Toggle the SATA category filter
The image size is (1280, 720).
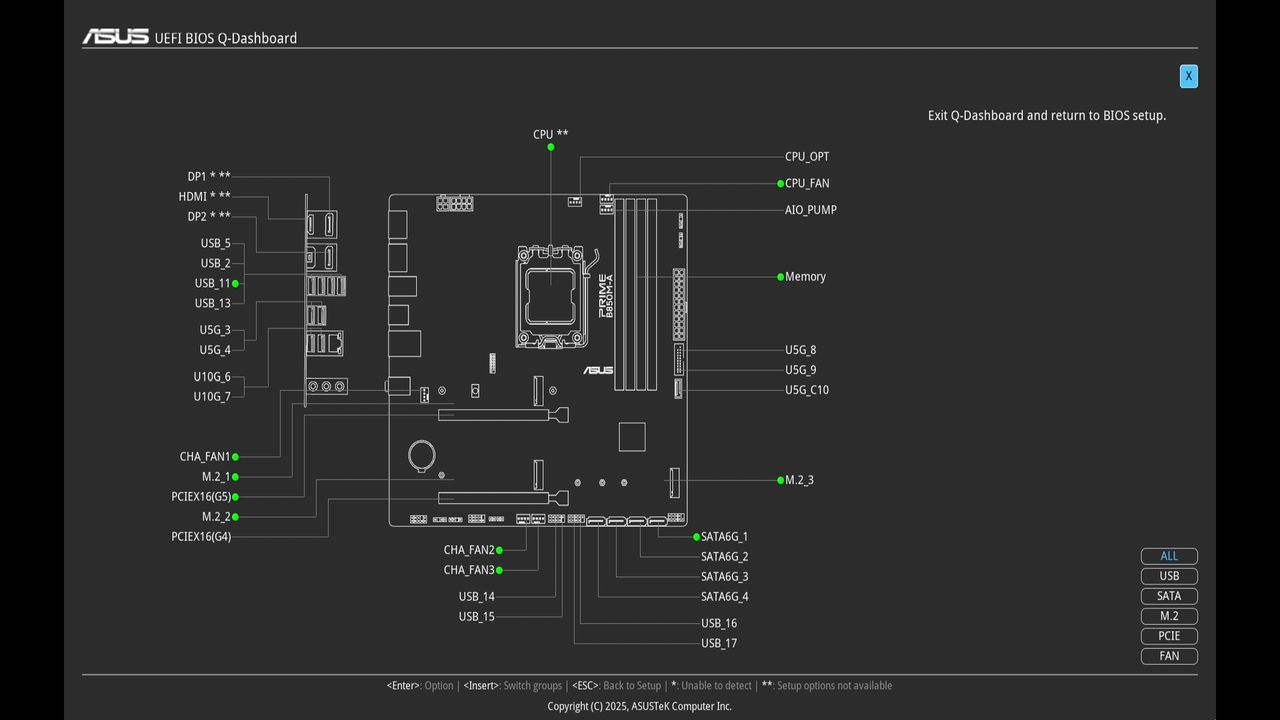coord(1169,596)
